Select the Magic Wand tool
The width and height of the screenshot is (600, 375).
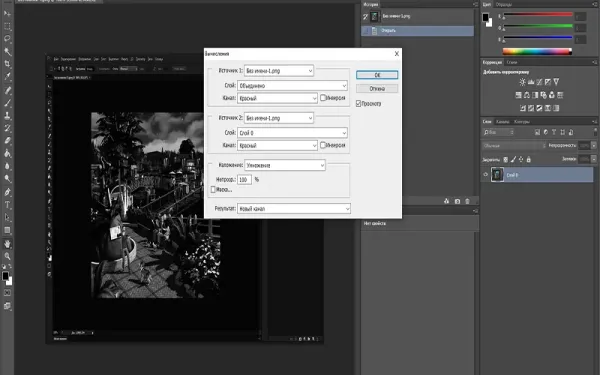(x=7, y=51)
